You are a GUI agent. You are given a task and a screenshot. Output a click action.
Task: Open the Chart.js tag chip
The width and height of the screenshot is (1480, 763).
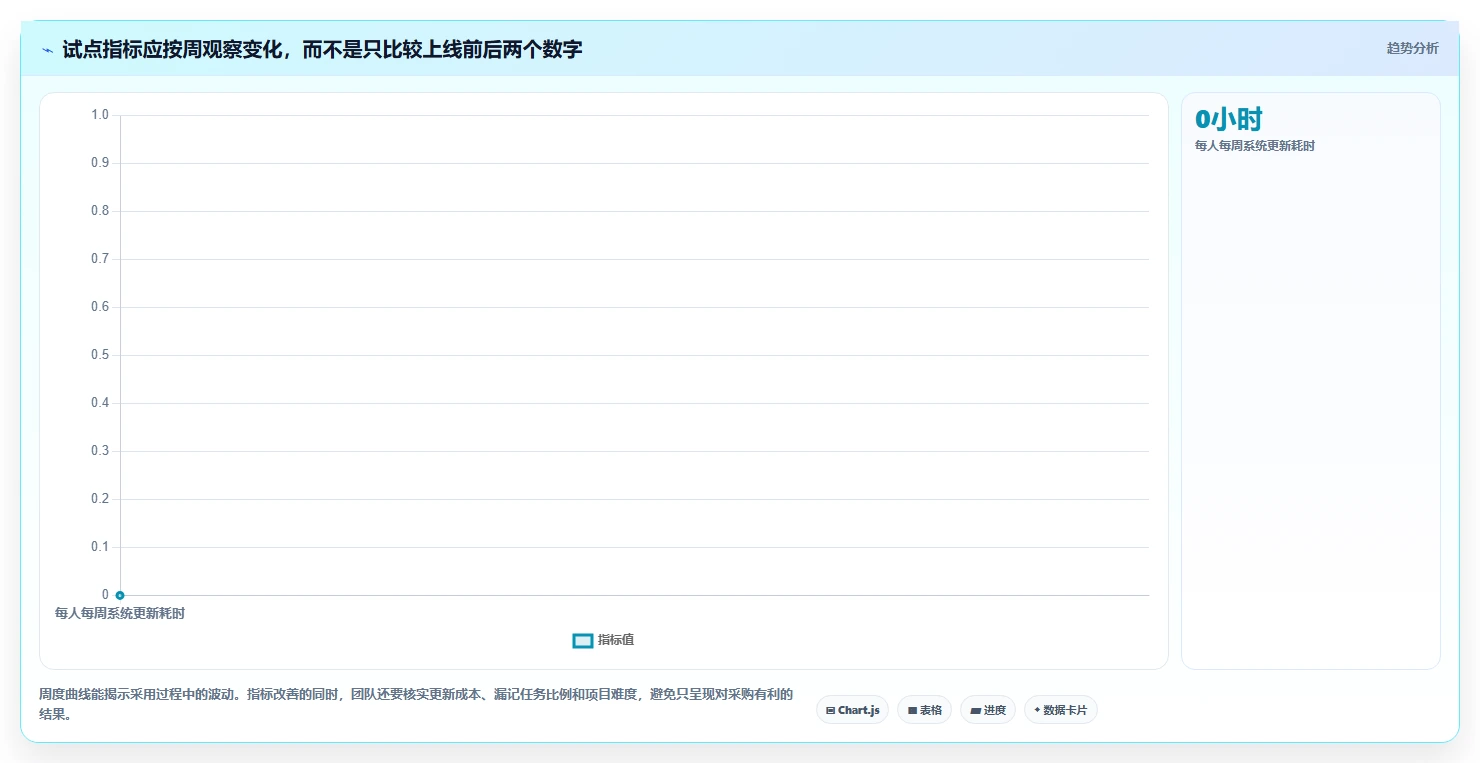(x=853, y=710)
